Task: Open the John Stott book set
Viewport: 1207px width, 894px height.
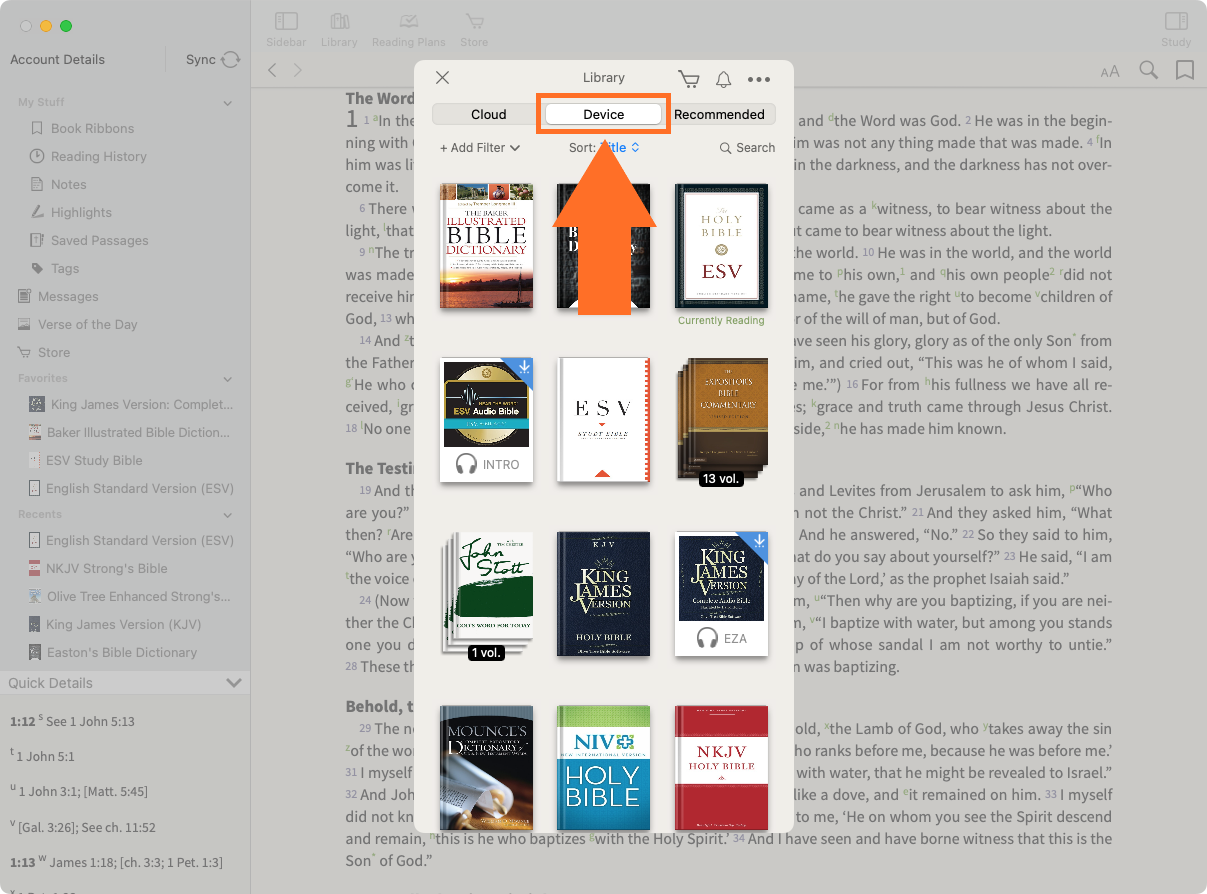Action: point(487,594)
